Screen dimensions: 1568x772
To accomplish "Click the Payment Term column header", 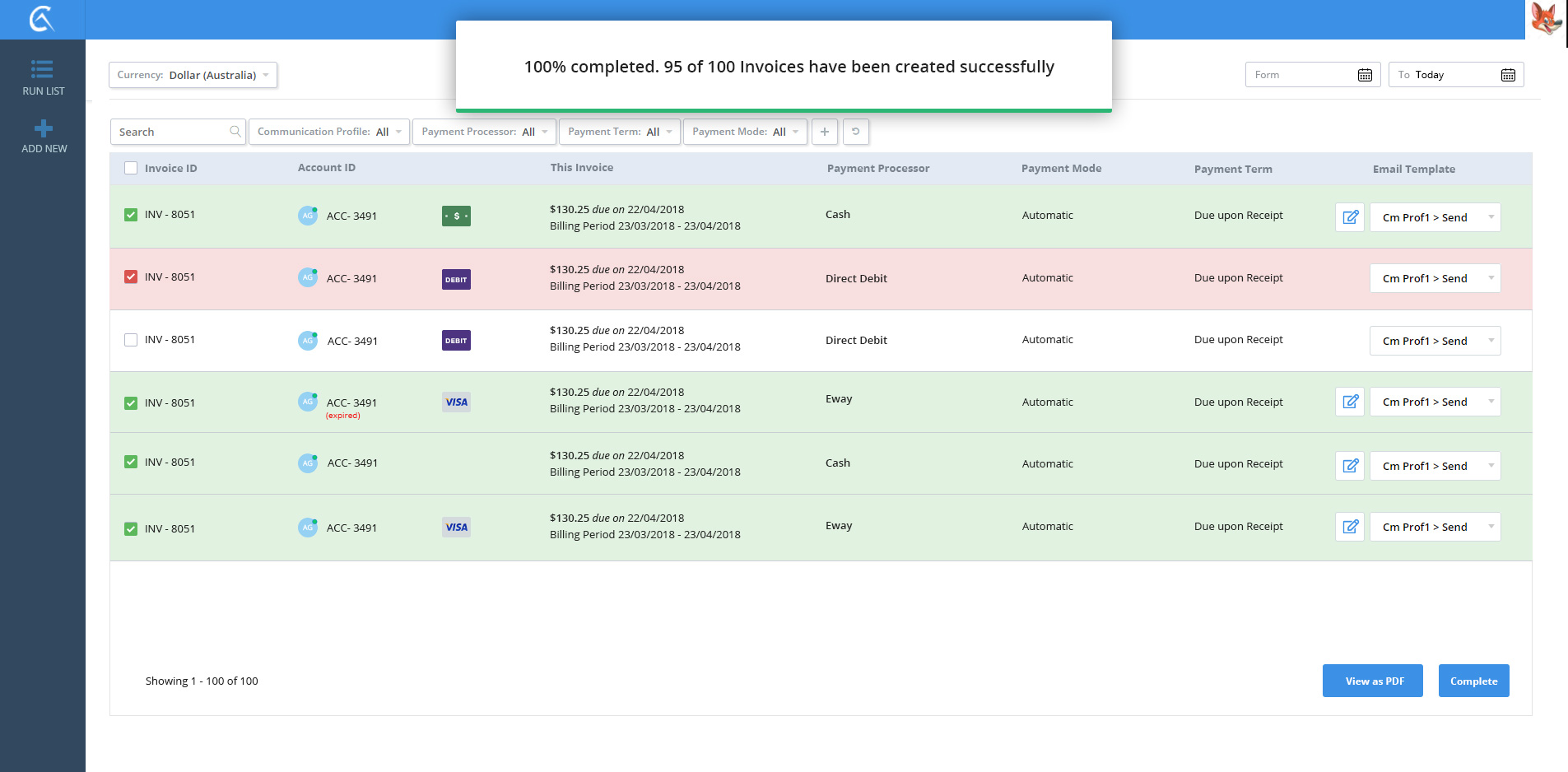I will pos(1232,169).
